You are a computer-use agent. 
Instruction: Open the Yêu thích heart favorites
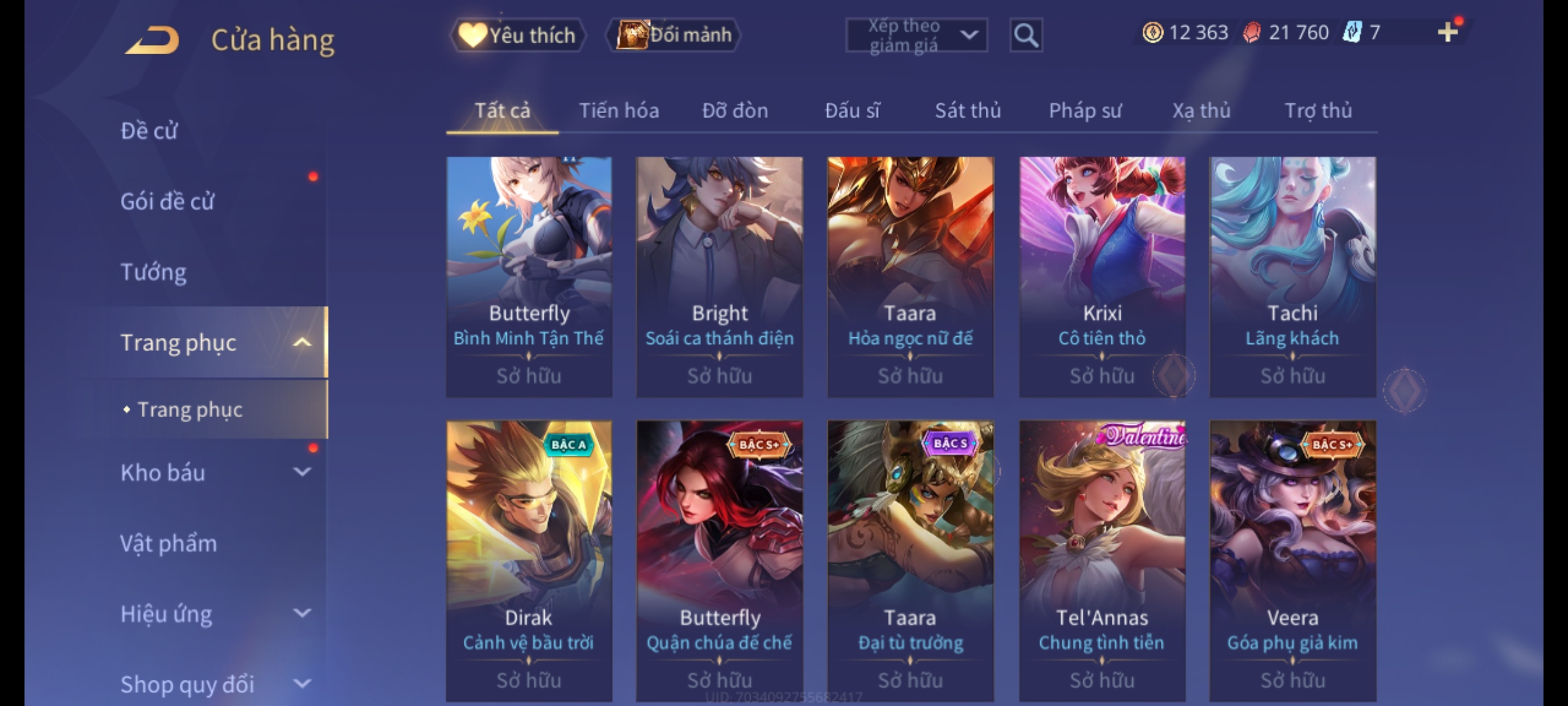[517, 35]
